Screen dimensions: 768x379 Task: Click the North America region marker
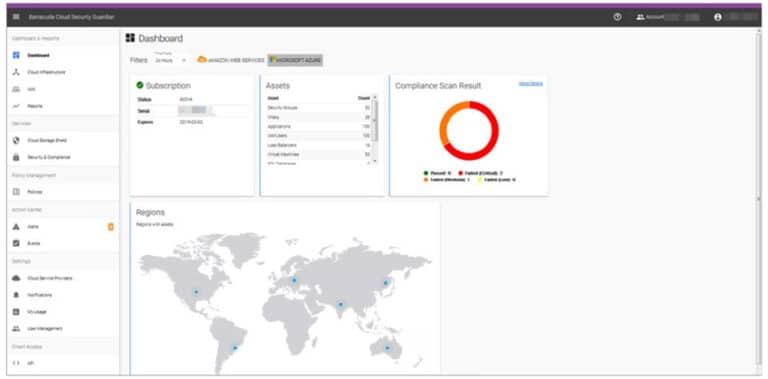coord(196,292)
